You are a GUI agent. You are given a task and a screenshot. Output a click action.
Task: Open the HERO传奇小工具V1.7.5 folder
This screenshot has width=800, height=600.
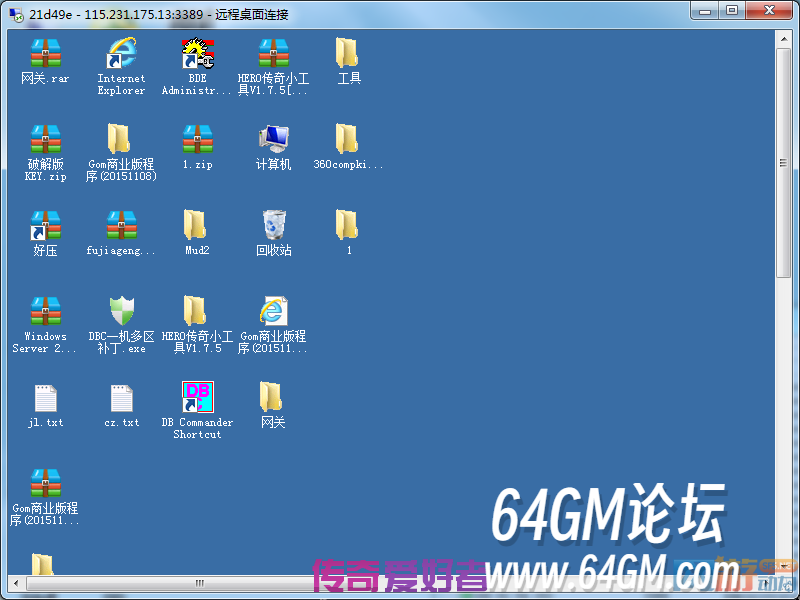click(195, 311)
